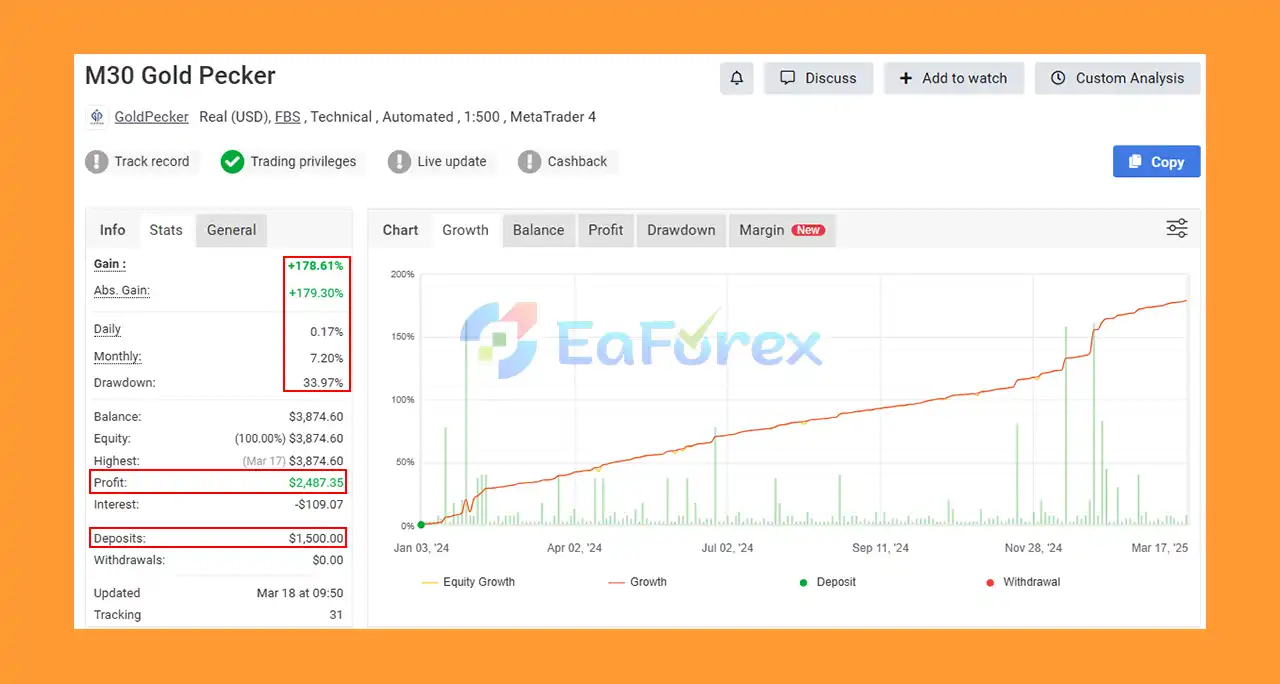
Task: Click the Live update status icon
Action: point(399,162)
